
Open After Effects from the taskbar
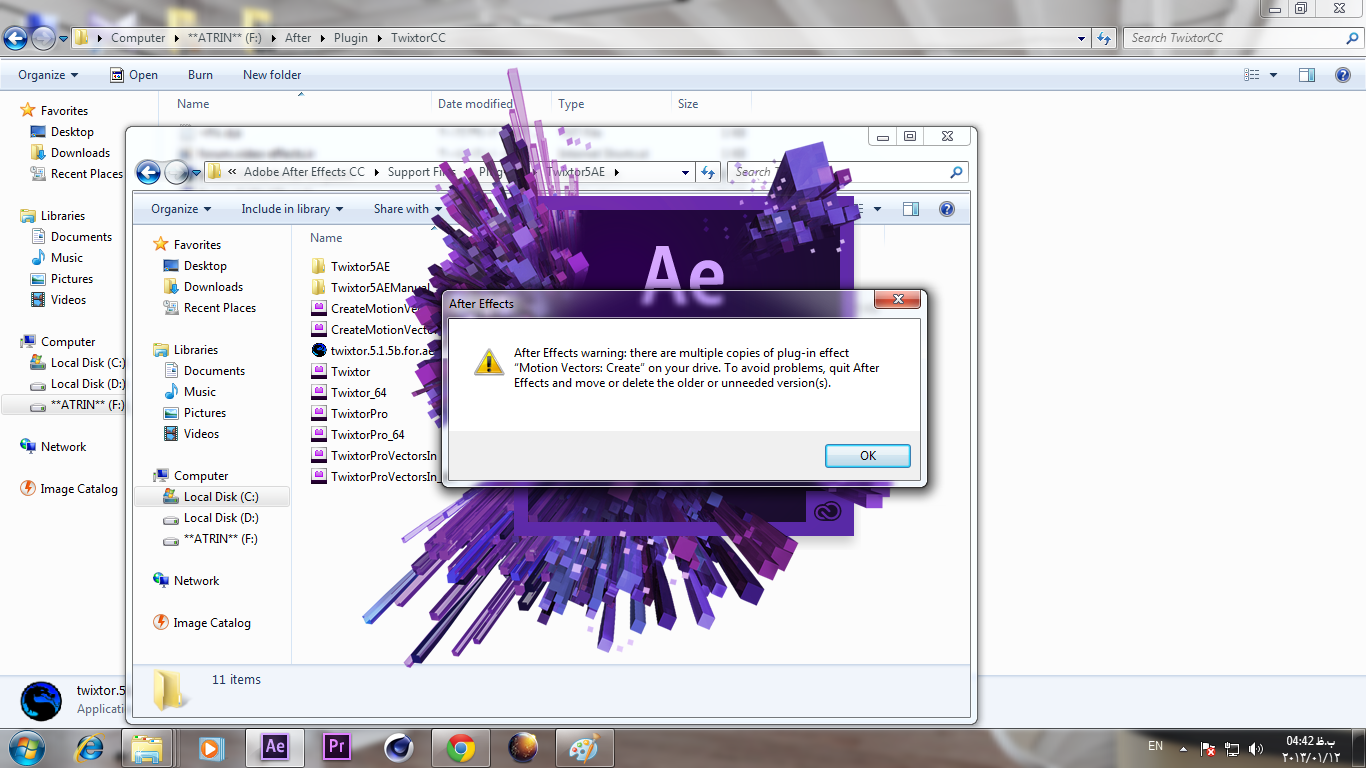point(275,747)
